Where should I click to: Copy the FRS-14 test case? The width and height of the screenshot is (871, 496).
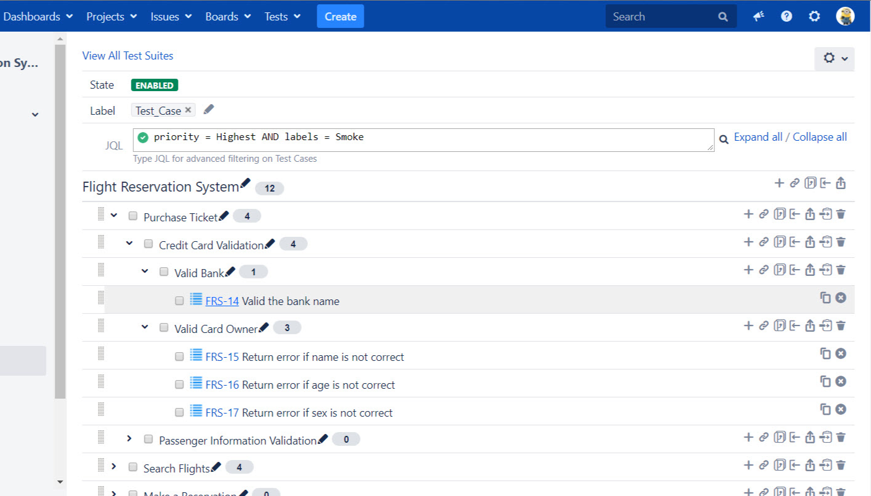[x=825, y=298]
